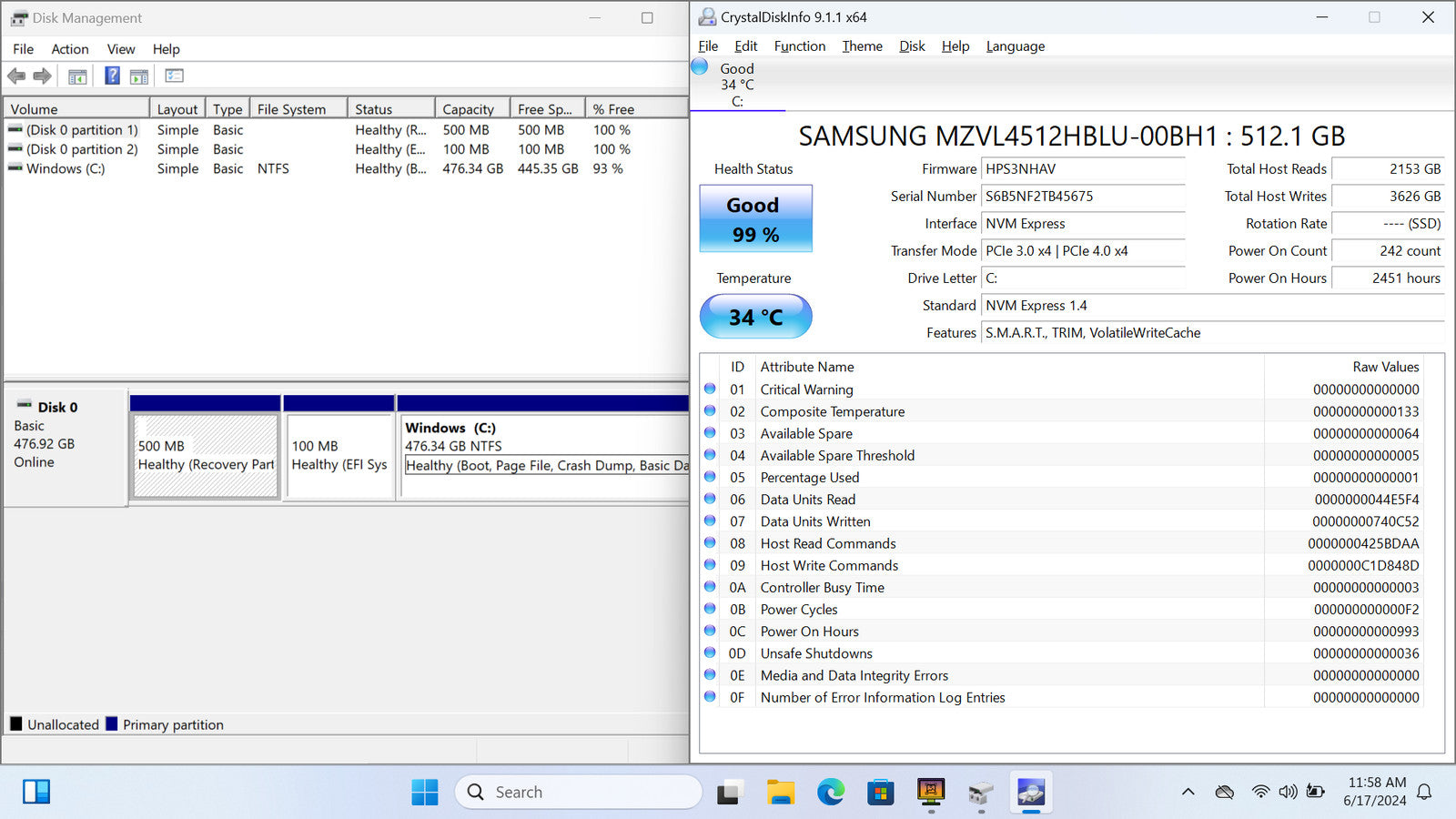Open the Function menu in CrystalDiskInfo
Viewport: 1456px width, 819px height.
point(800,46)
